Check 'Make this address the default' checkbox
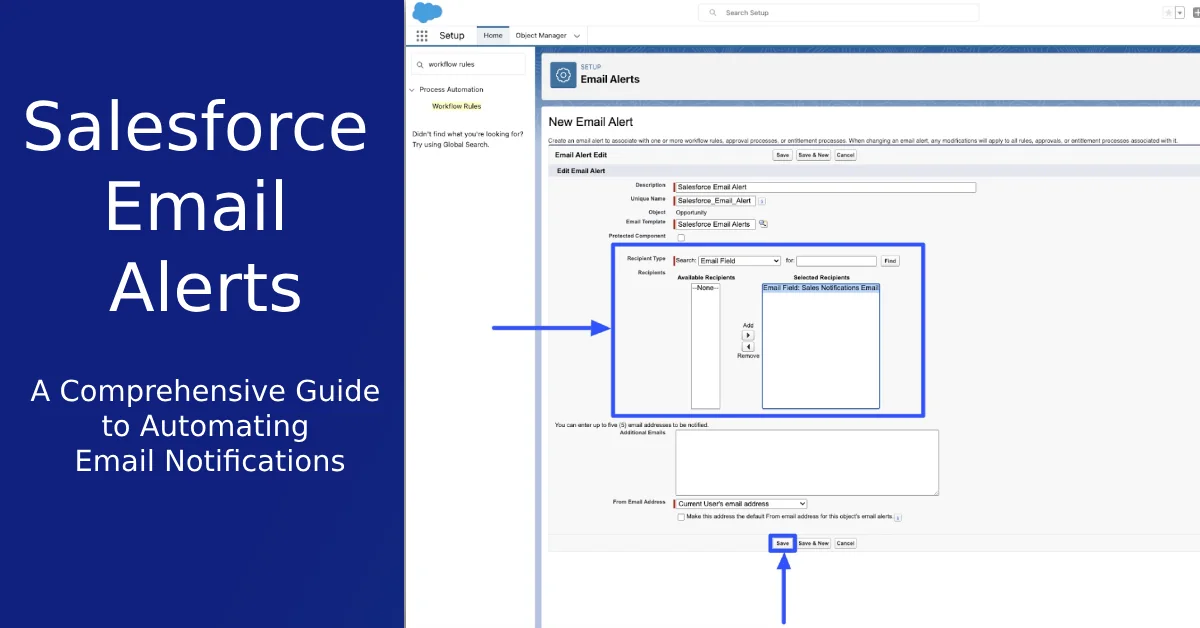Viewport: 1200px width, 628px height. click(x=681, y=517)
